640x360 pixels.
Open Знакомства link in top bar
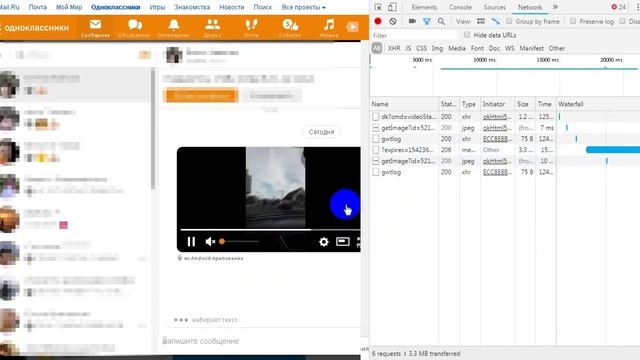pyautogui.click(x=192, y=7)
